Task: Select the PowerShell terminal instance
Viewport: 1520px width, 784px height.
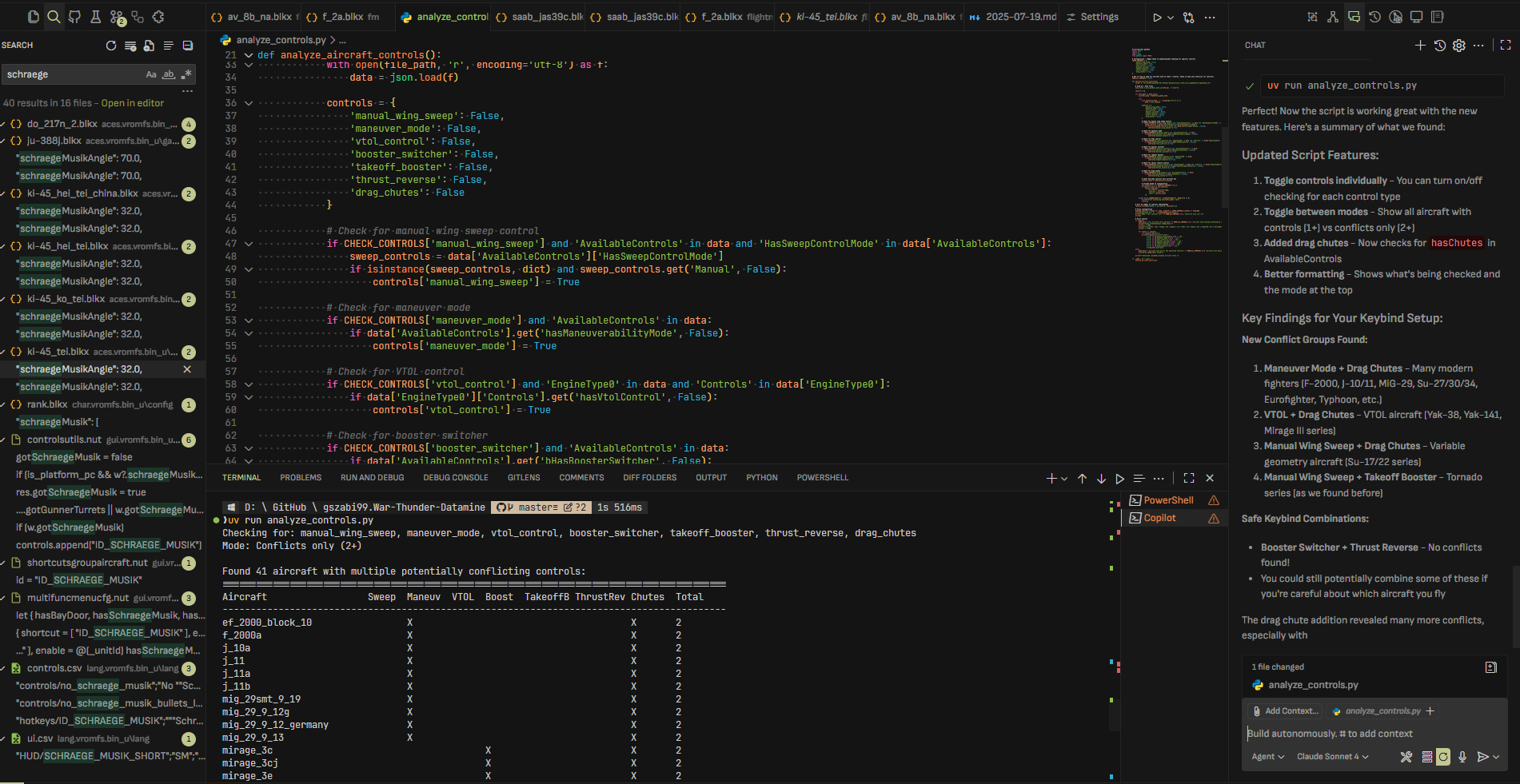Action: [1174, 500]
